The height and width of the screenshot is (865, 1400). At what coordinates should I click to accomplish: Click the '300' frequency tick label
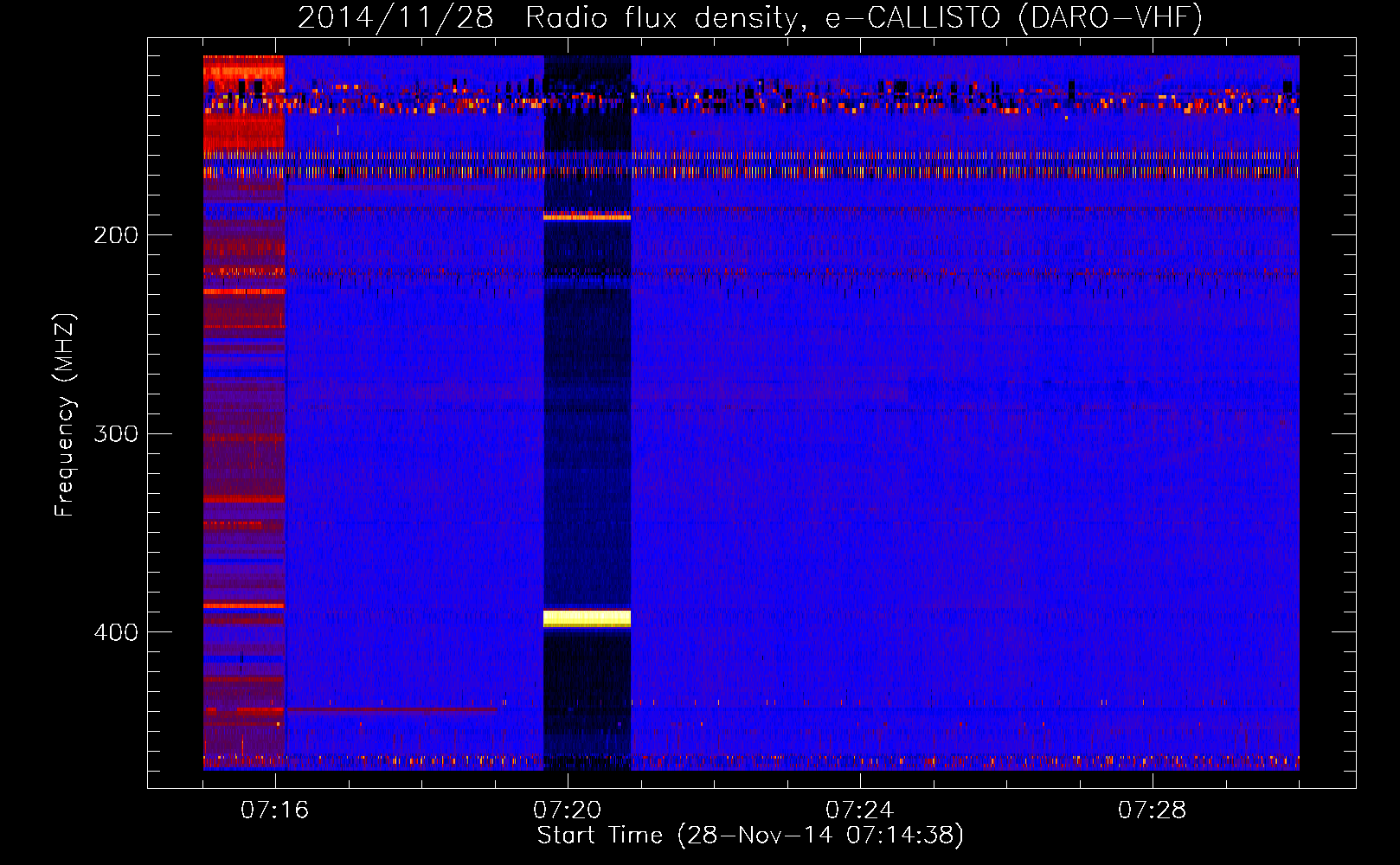pos(116,433)
